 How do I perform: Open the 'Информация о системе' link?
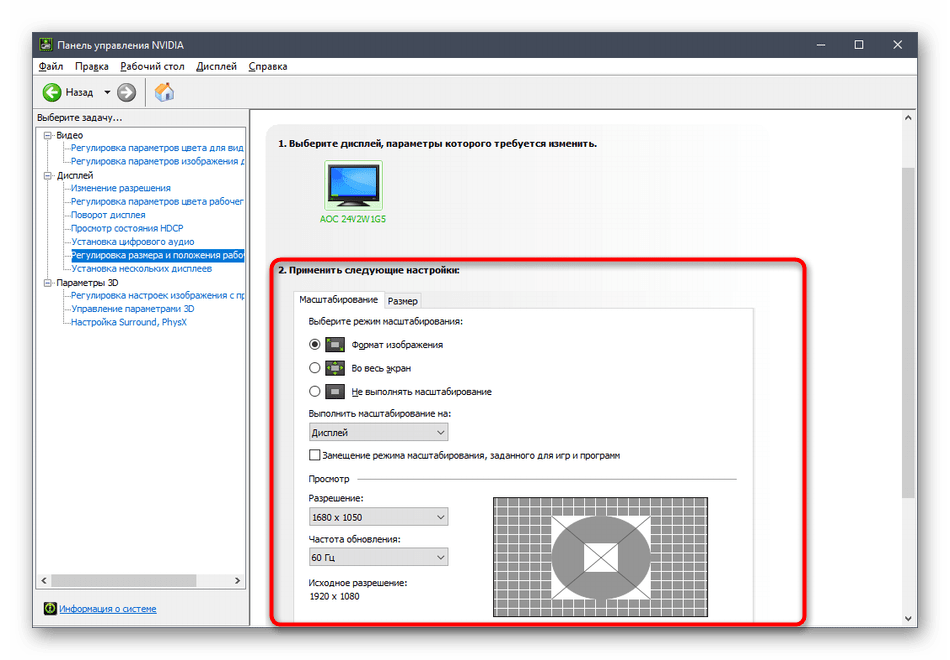tap(107, 608)
